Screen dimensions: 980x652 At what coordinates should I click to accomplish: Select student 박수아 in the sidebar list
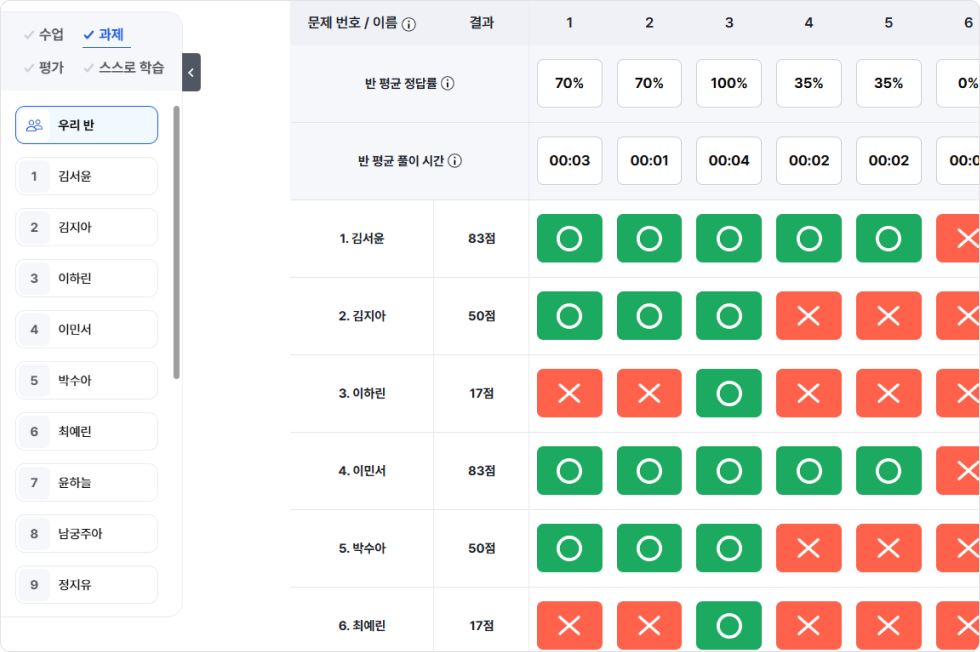pyautogui.click(x=86, y=380)
